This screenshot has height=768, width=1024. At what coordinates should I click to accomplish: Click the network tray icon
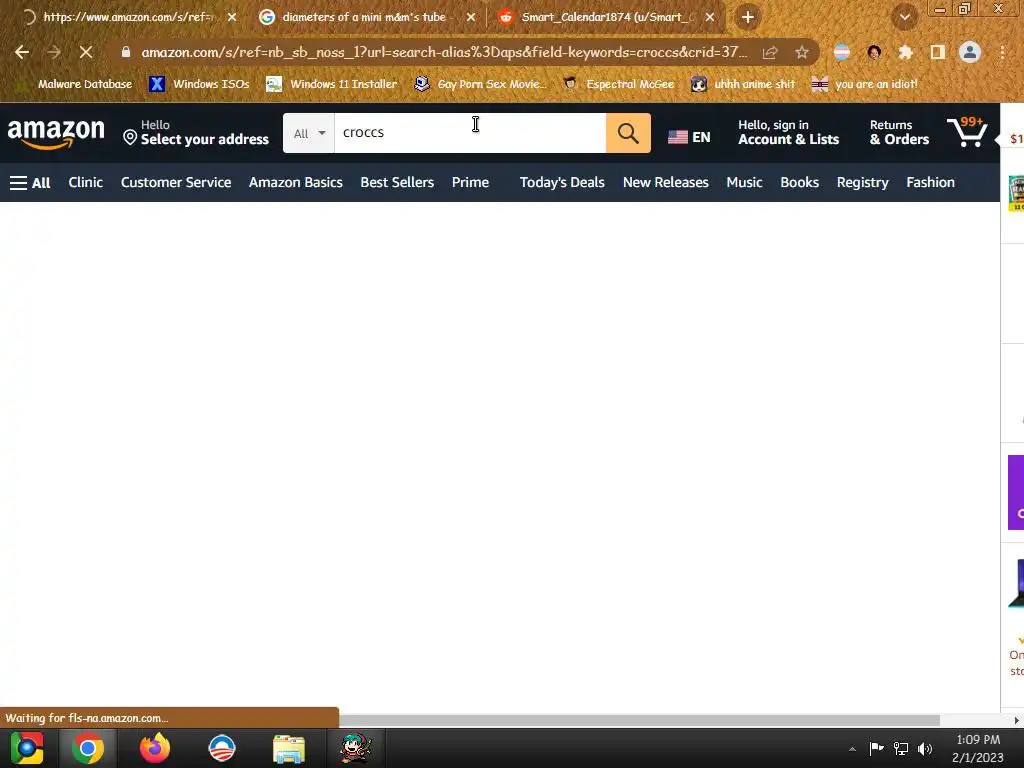(901, 748)
